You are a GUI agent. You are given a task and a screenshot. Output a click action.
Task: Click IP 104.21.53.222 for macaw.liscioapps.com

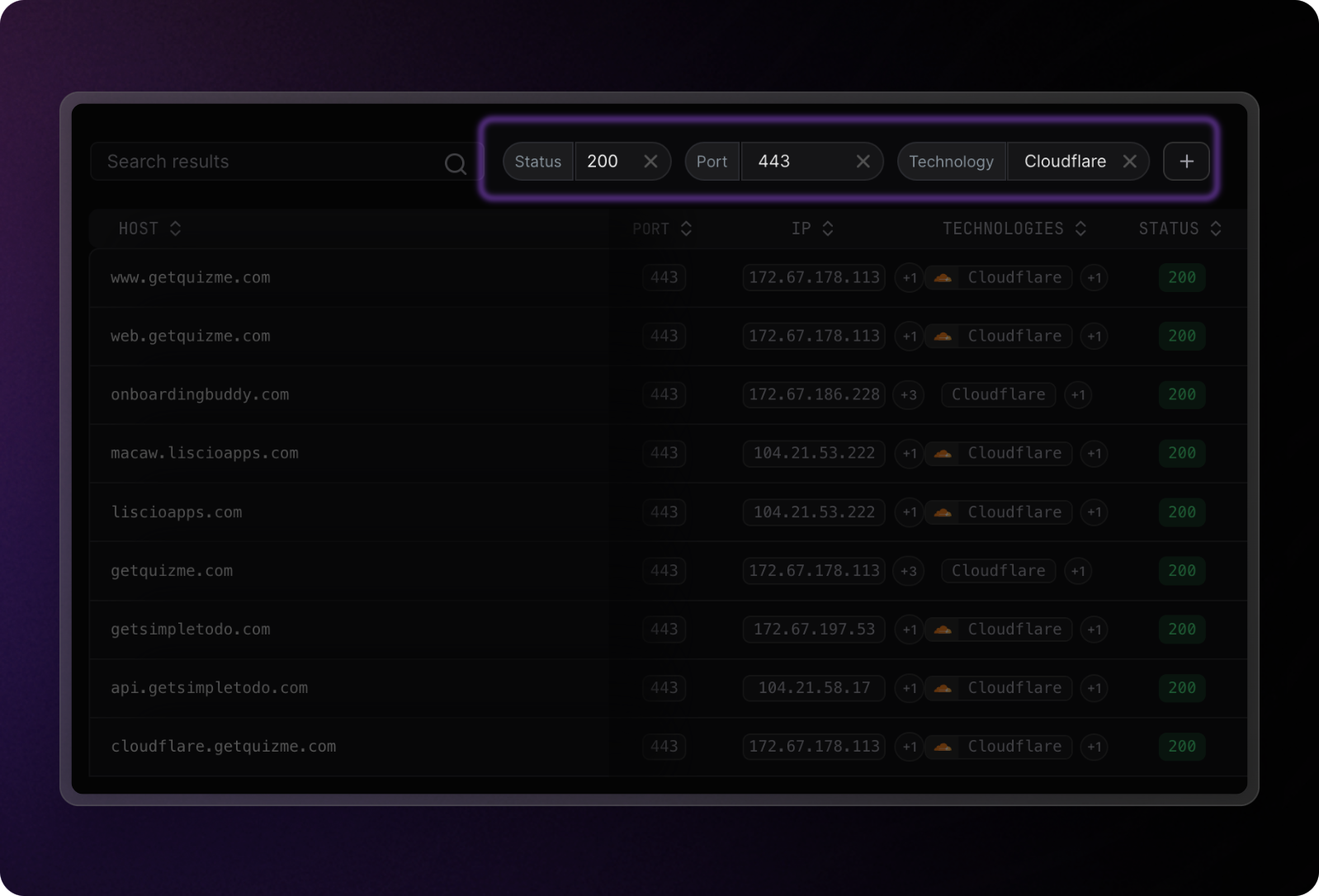(x=814, y=454)
